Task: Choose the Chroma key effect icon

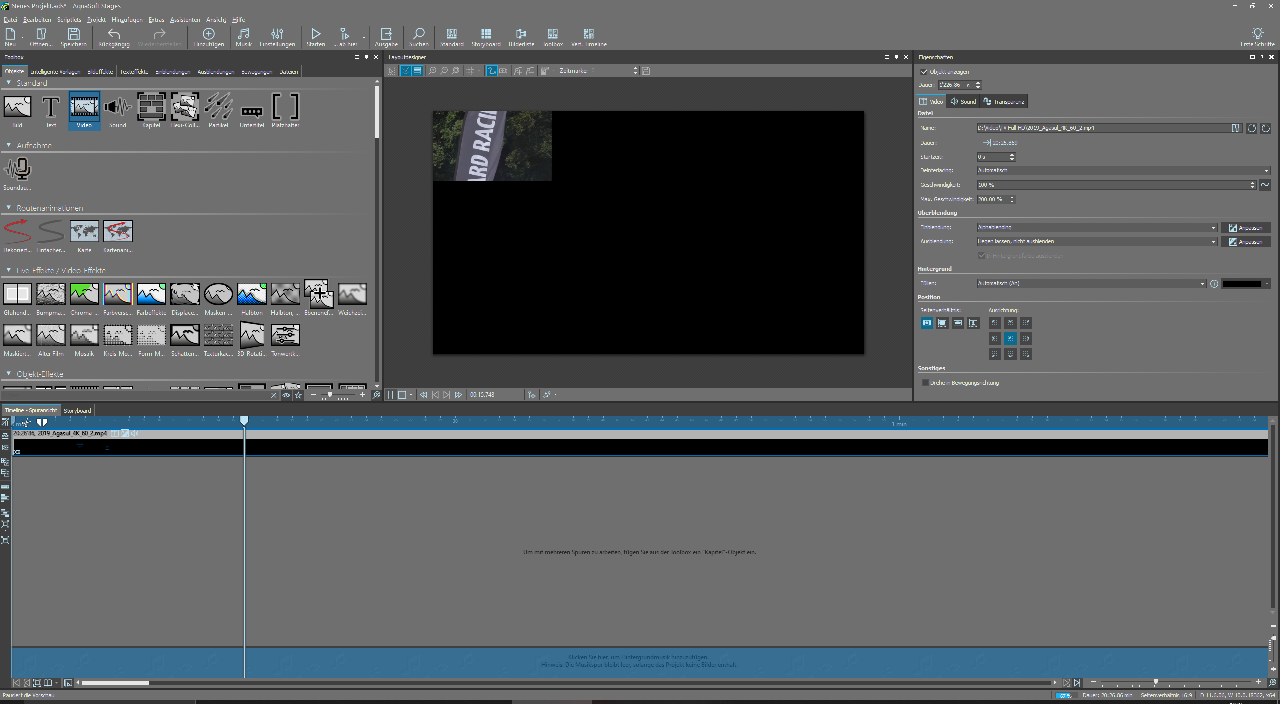Action: tap(84, 295)
